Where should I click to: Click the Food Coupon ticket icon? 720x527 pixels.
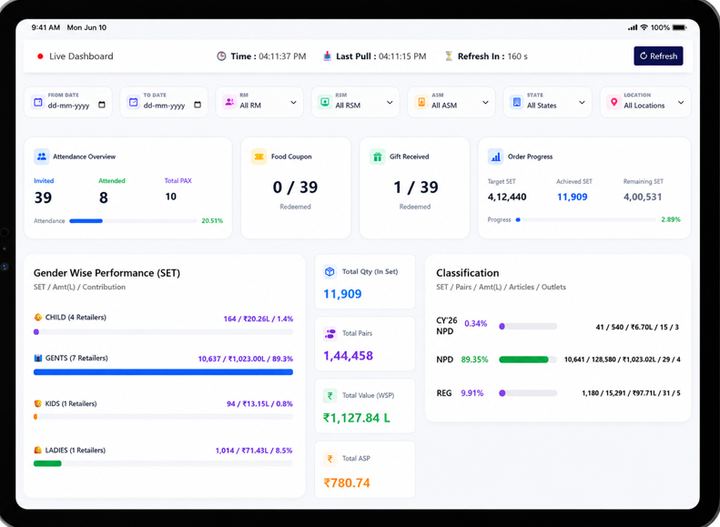tap(259, 157)
